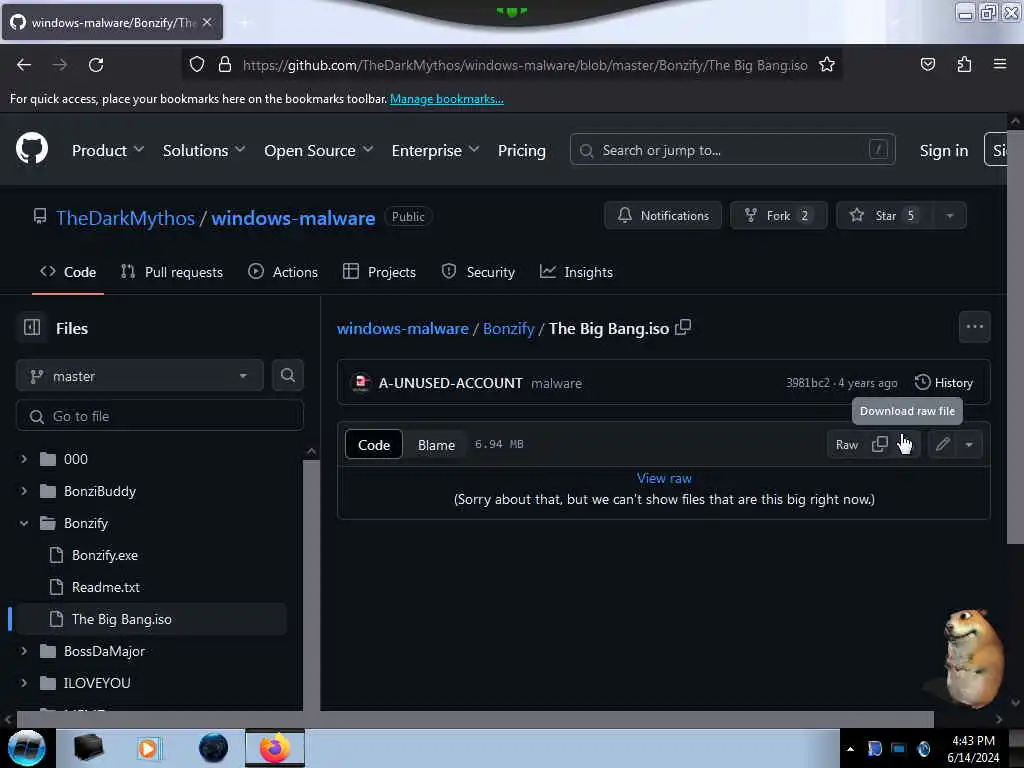Open the Windows Start orb
Viewport: 1024px width, 768px height.
[x=27, y=748]
